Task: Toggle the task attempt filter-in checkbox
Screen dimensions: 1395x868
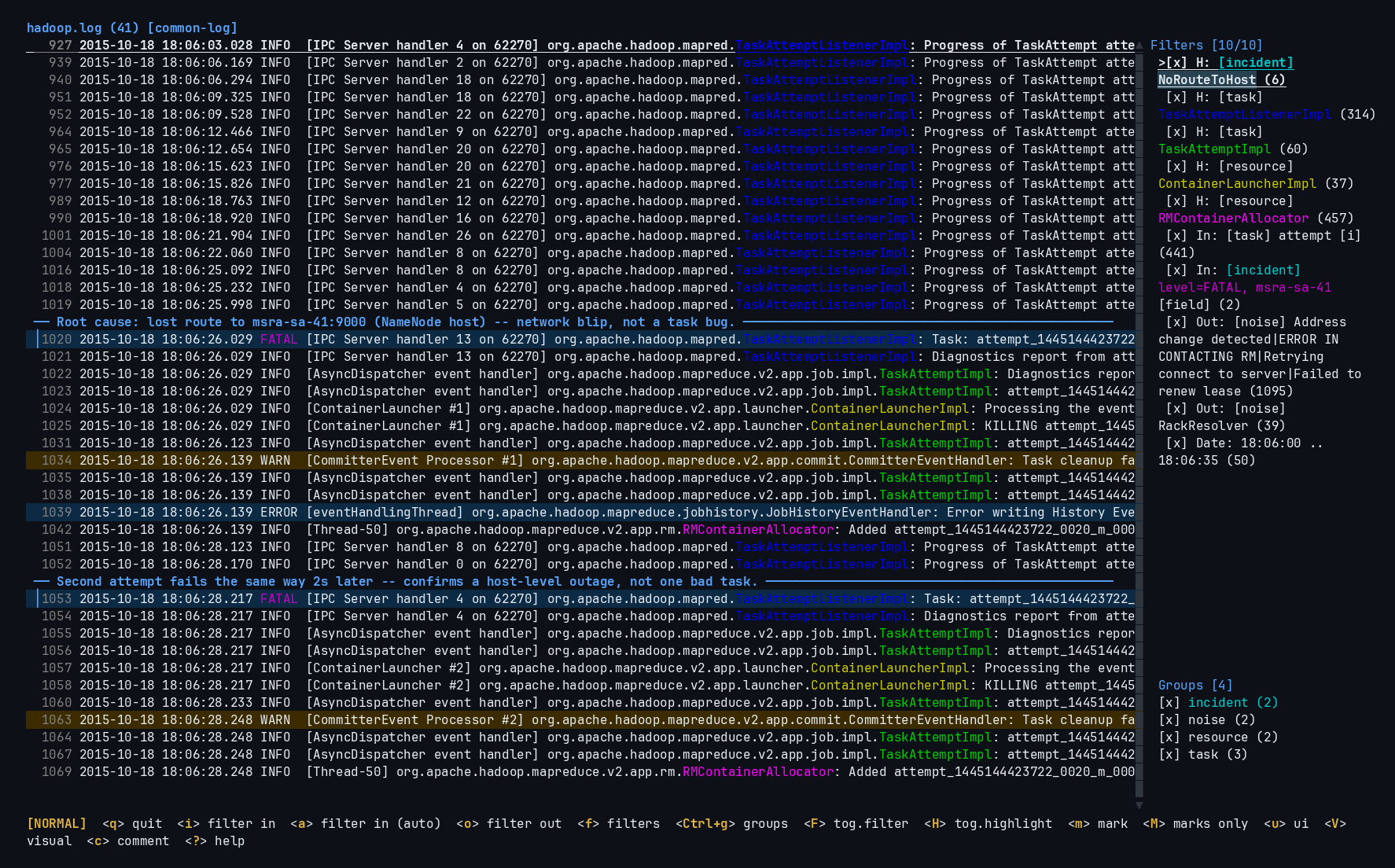Action: click(1176, 236)
